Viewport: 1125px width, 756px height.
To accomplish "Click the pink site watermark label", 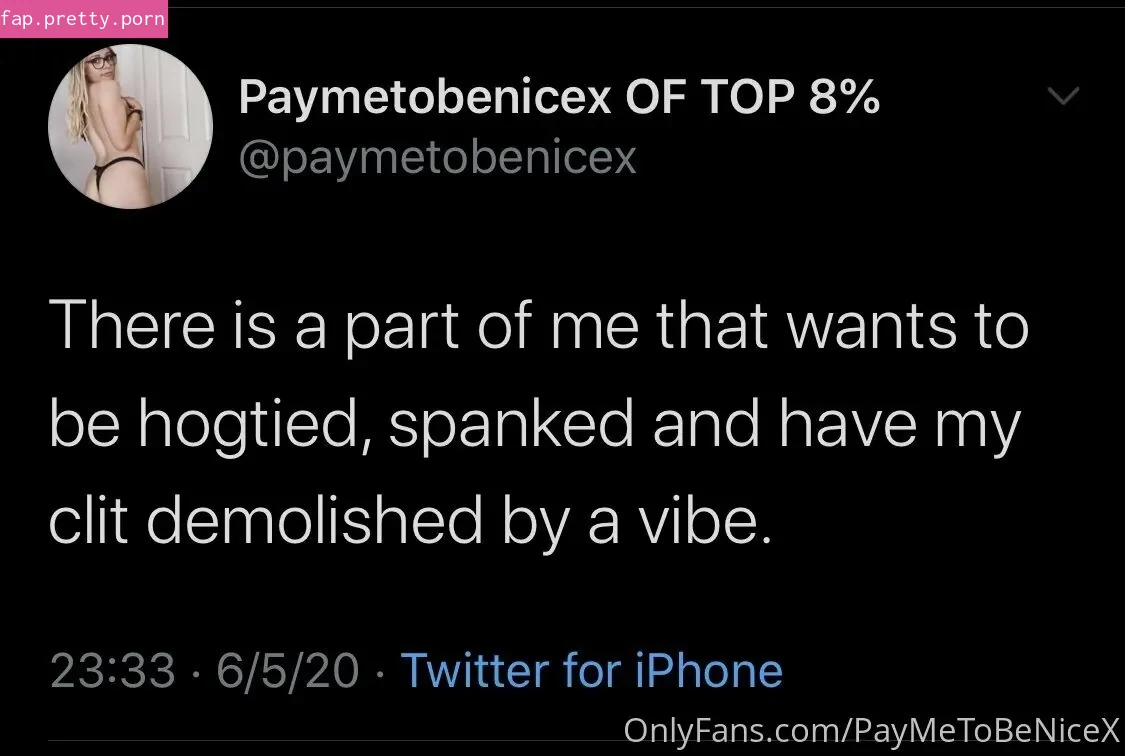I will 83,19.
